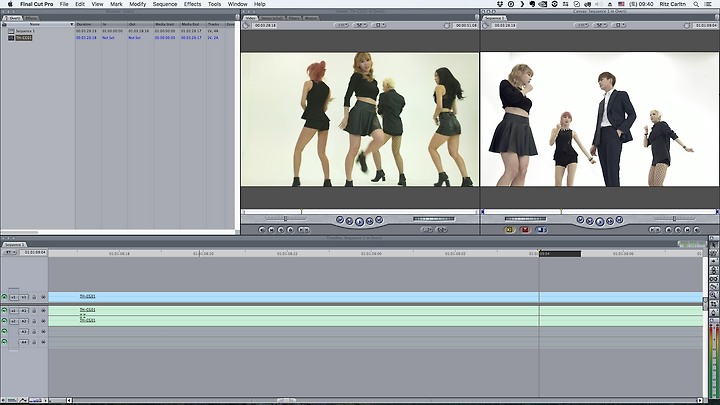Play the sequence in the Canvas window
Screen dimensions: 720x405
[x=600, y=222]
